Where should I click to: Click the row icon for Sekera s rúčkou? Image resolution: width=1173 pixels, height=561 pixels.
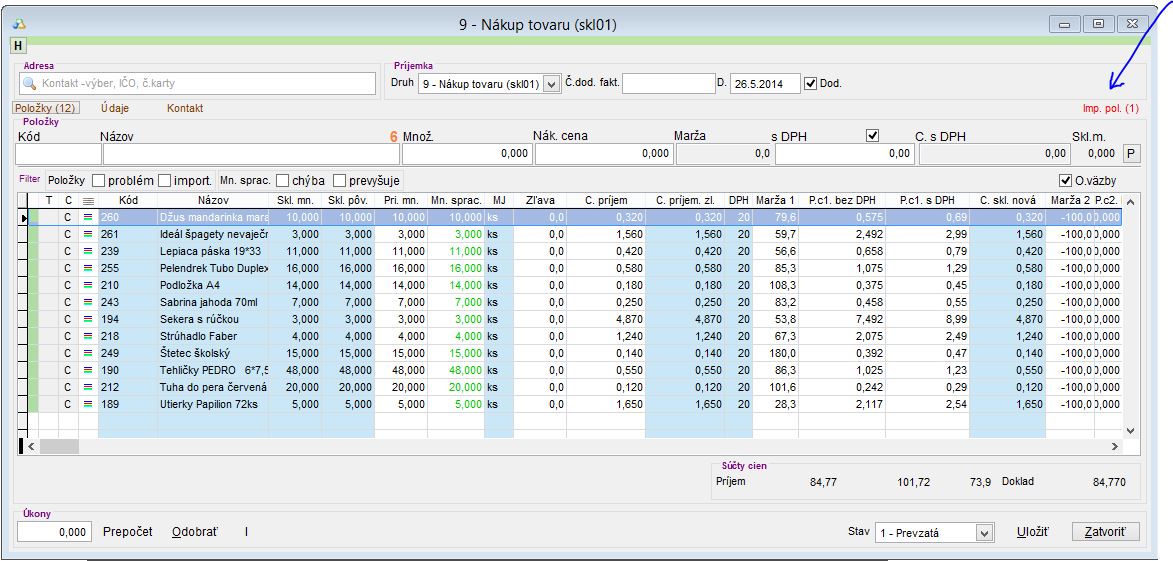click(88, 319)
